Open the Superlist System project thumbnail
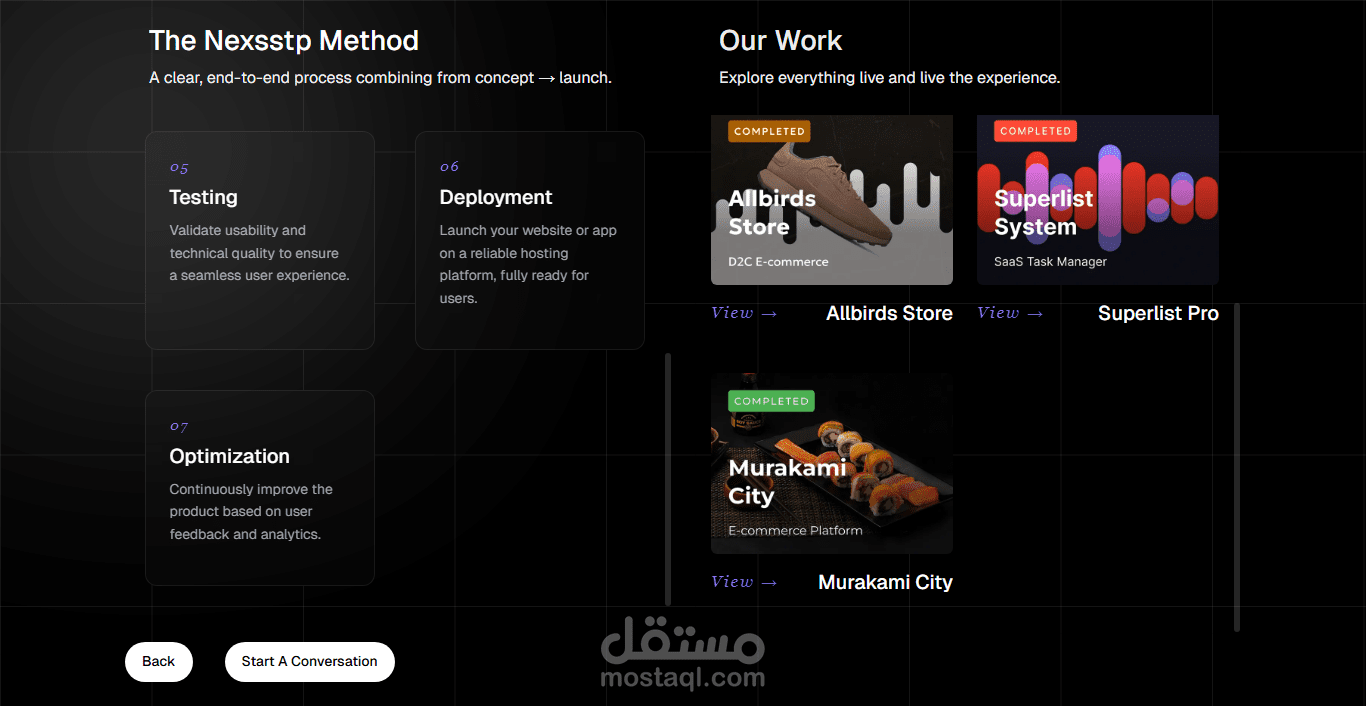Image resolution: width=1366 pixels, height=706 pixels. pos(1098,200)
